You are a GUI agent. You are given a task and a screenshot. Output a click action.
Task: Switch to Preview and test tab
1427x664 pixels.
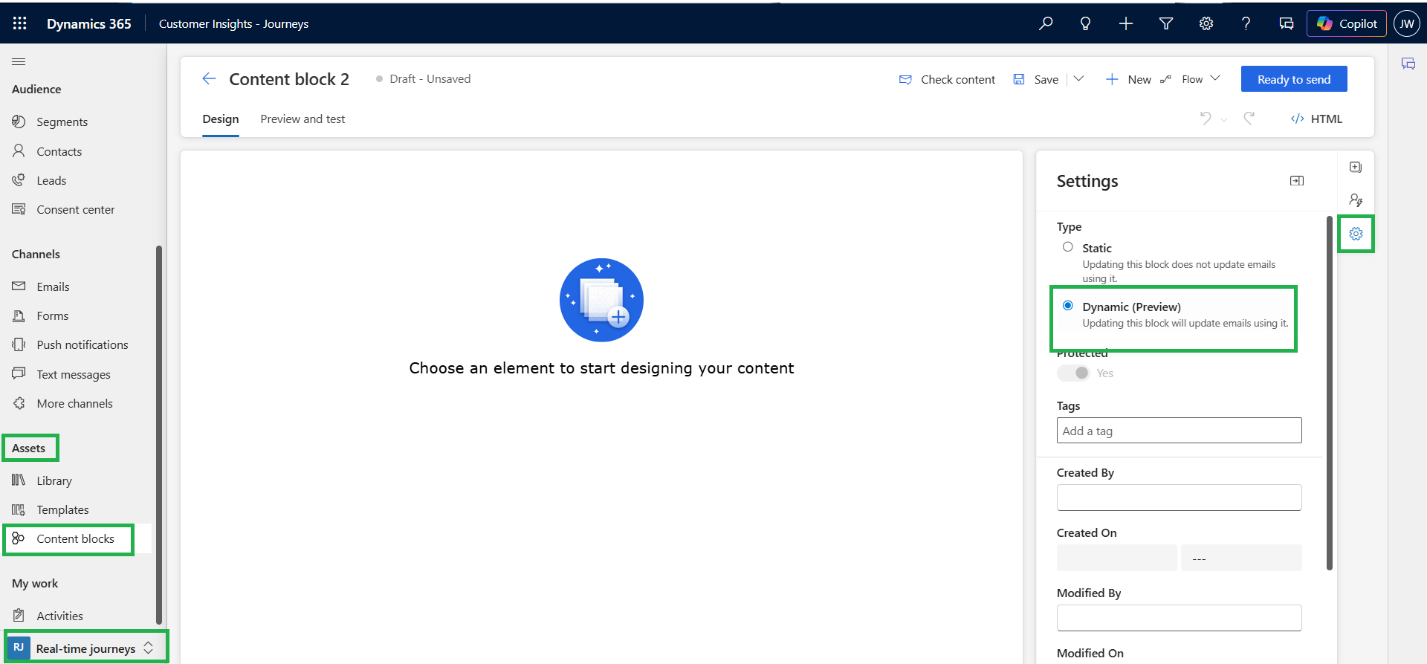303,119
